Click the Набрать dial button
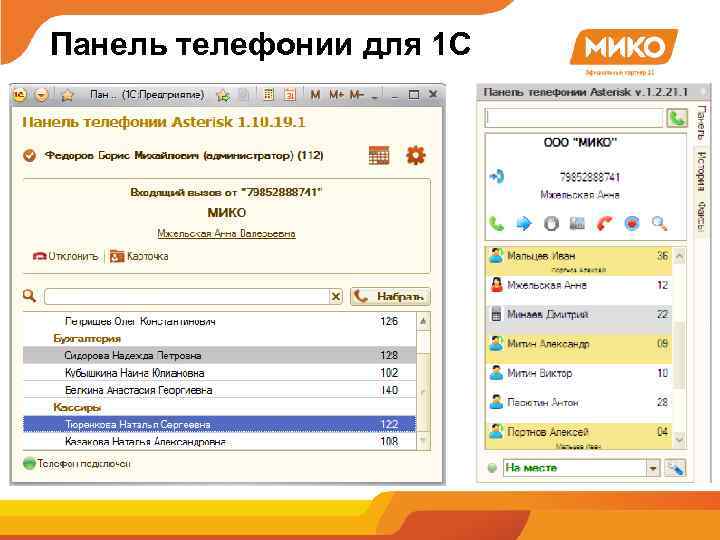The height and width of the screenshot is (540, 720). pyautogui.click(x=390, y=297)
